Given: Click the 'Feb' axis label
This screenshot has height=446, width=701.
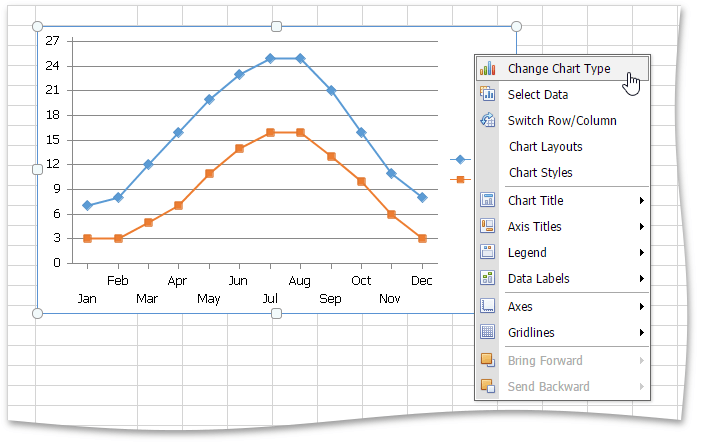Looking at the screenshot, I should 118,281.
